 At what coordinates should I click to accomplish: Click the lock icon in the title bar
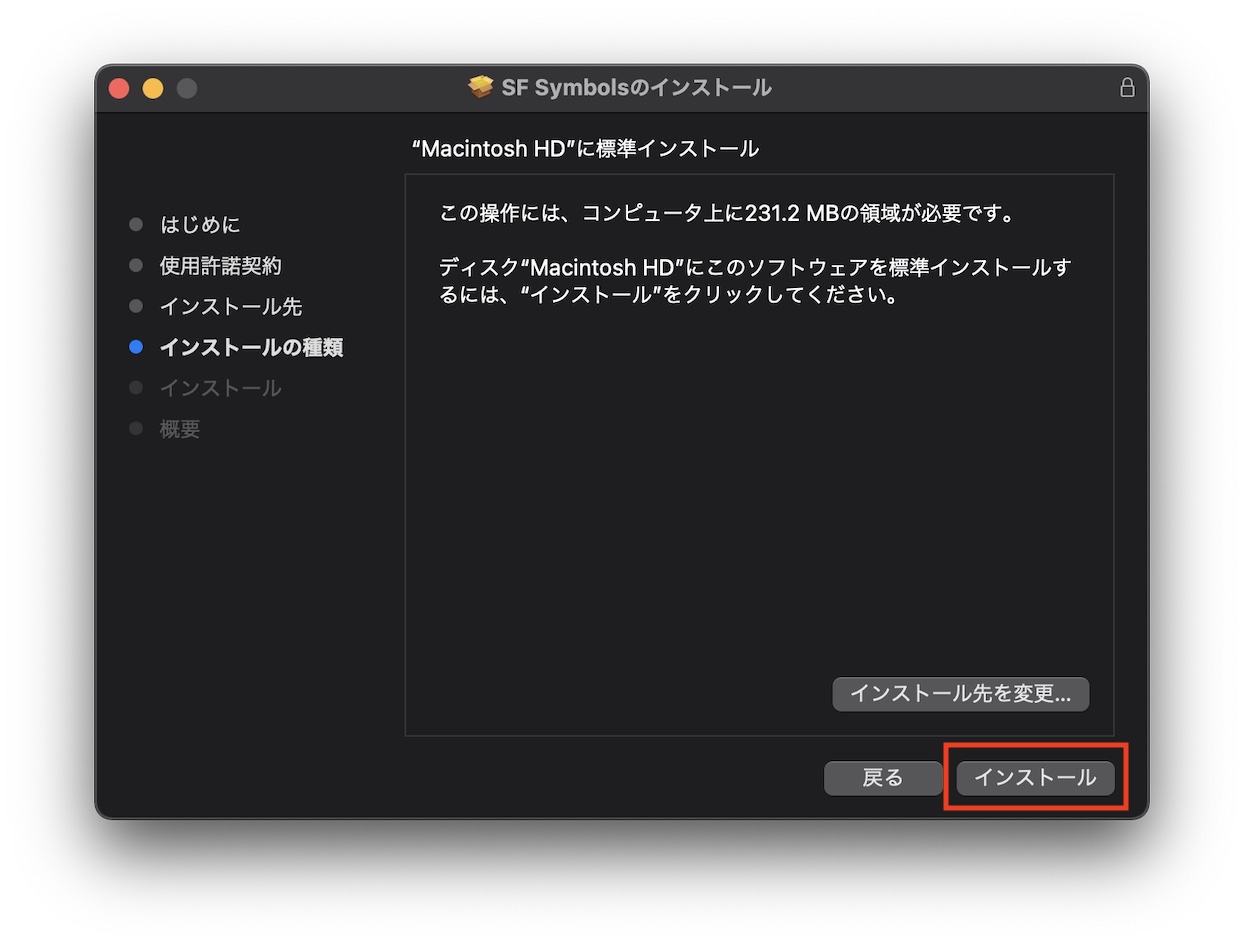[x=1127, y=87]
